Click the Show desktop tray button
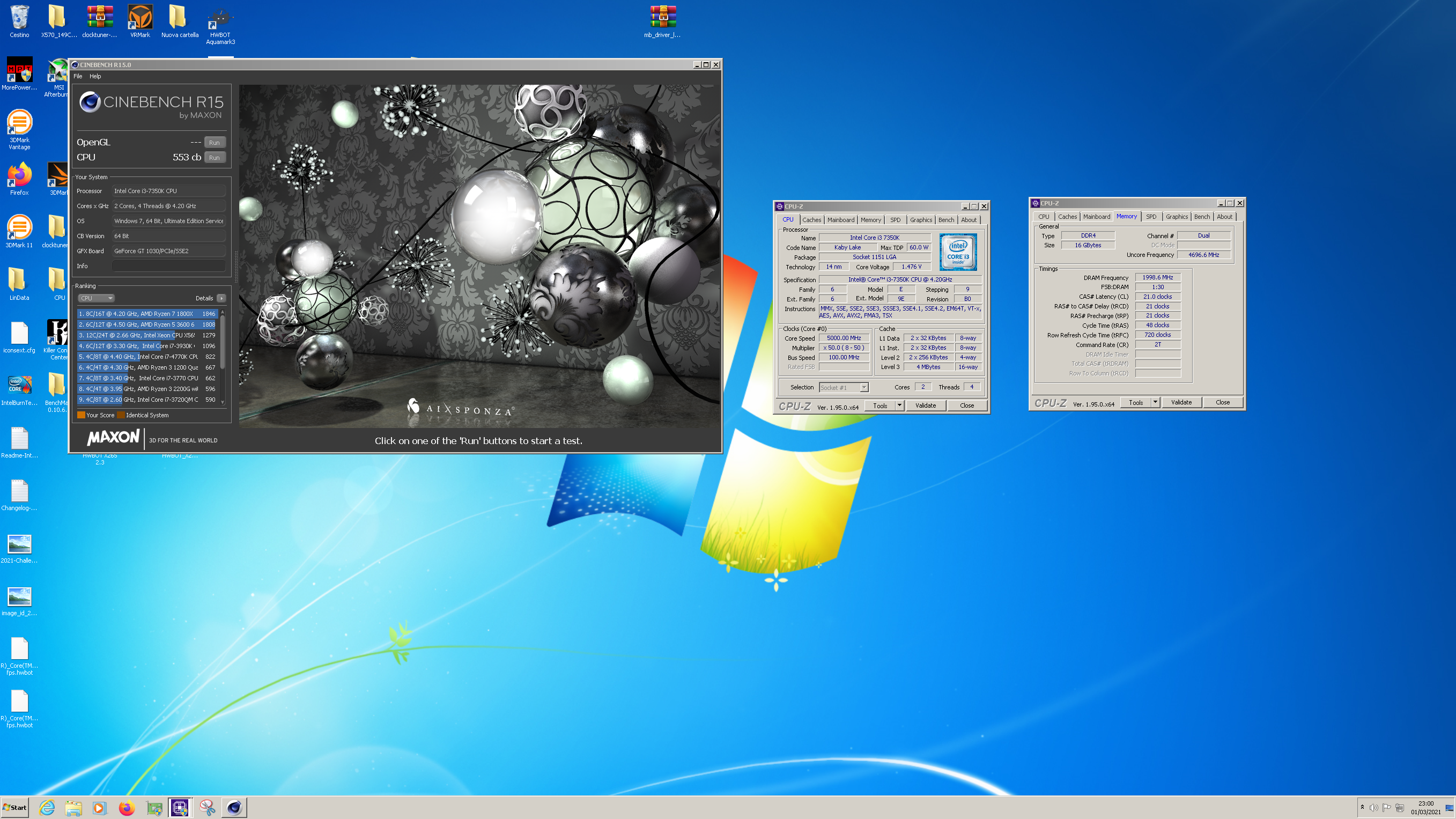The height and width of the screenshot is (819, 1456). [1449, 808]
